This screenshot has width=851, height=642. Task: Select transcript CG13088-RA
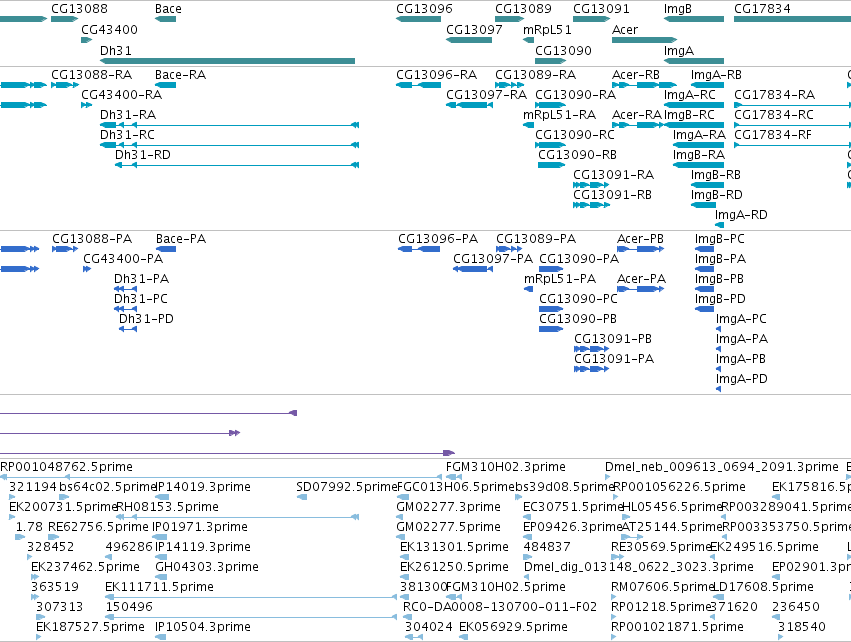click(91, 74)
